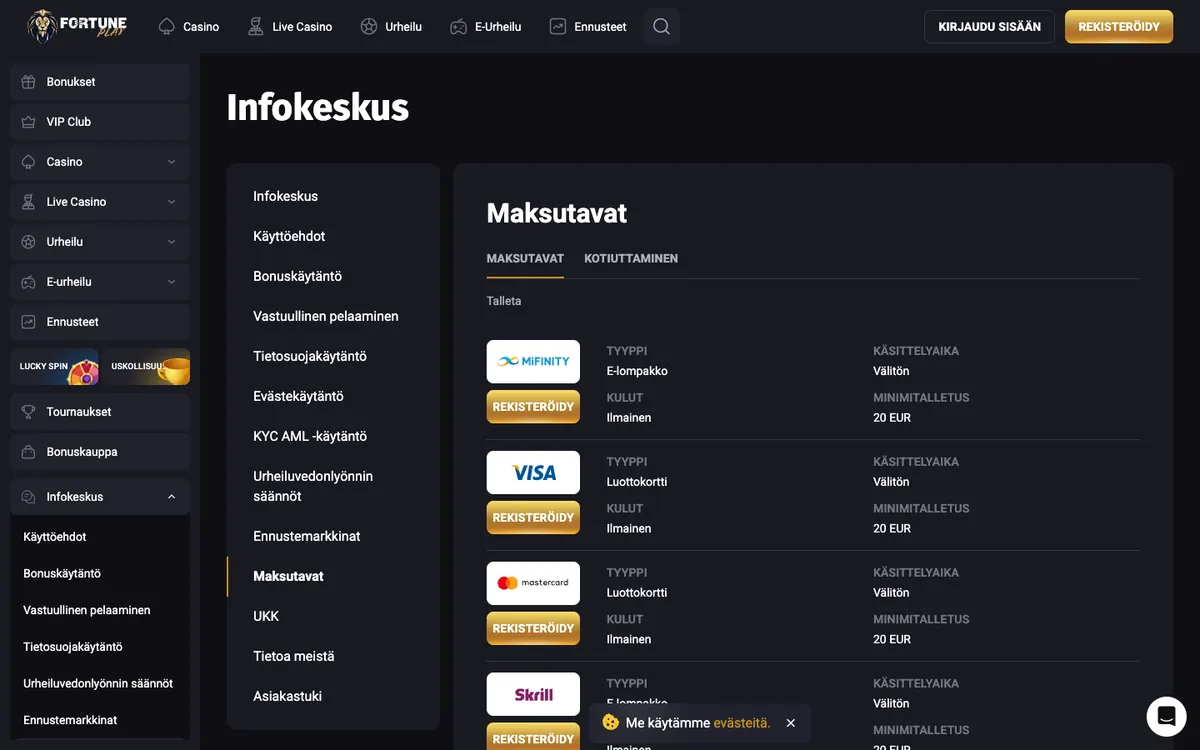The image size is (1200, 750).
Task: Click the Visa payment logo
Action: [x=533, y=472]
